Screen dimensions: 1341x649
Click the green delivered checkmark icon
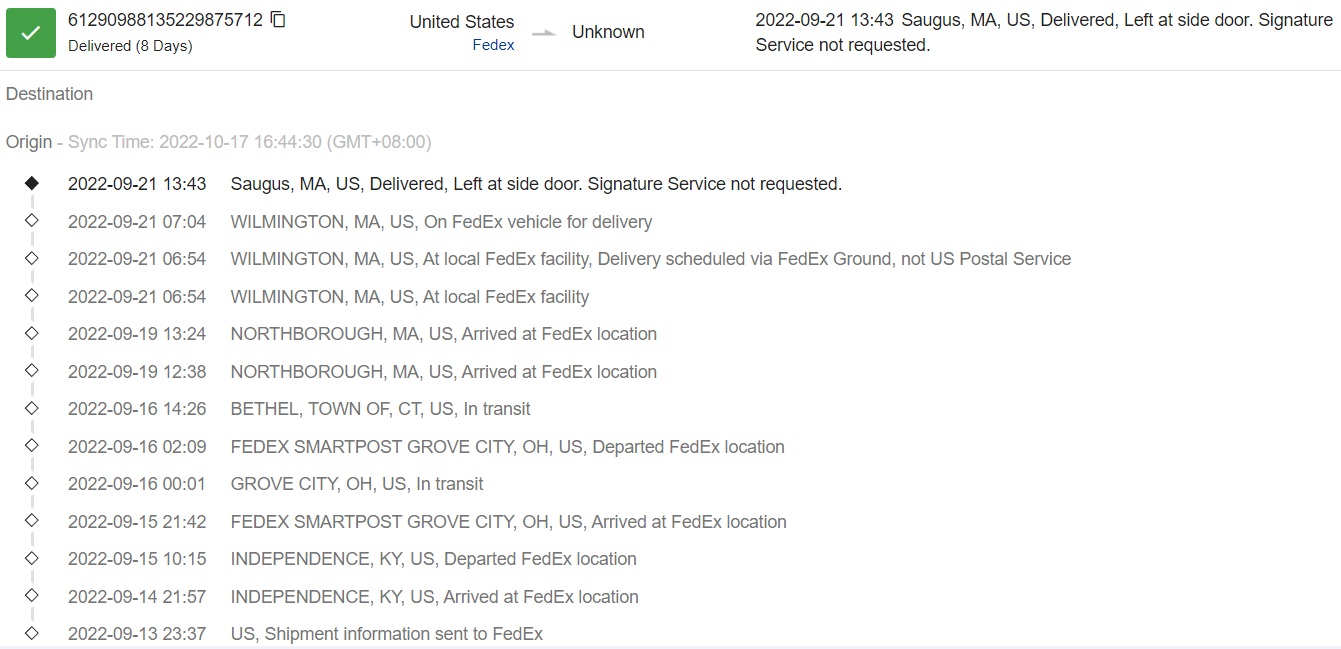pyautogui.click(x=31, y=33)
